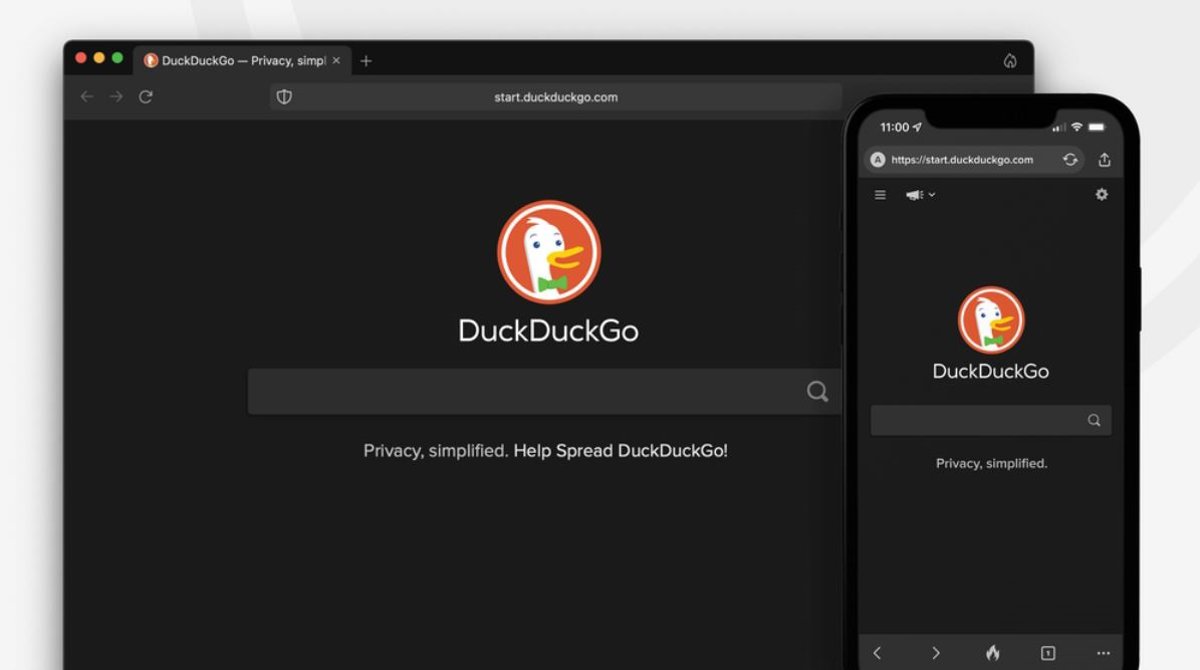Click the Help Spread DuckDuckGo! link

click(x=620, y=451)
